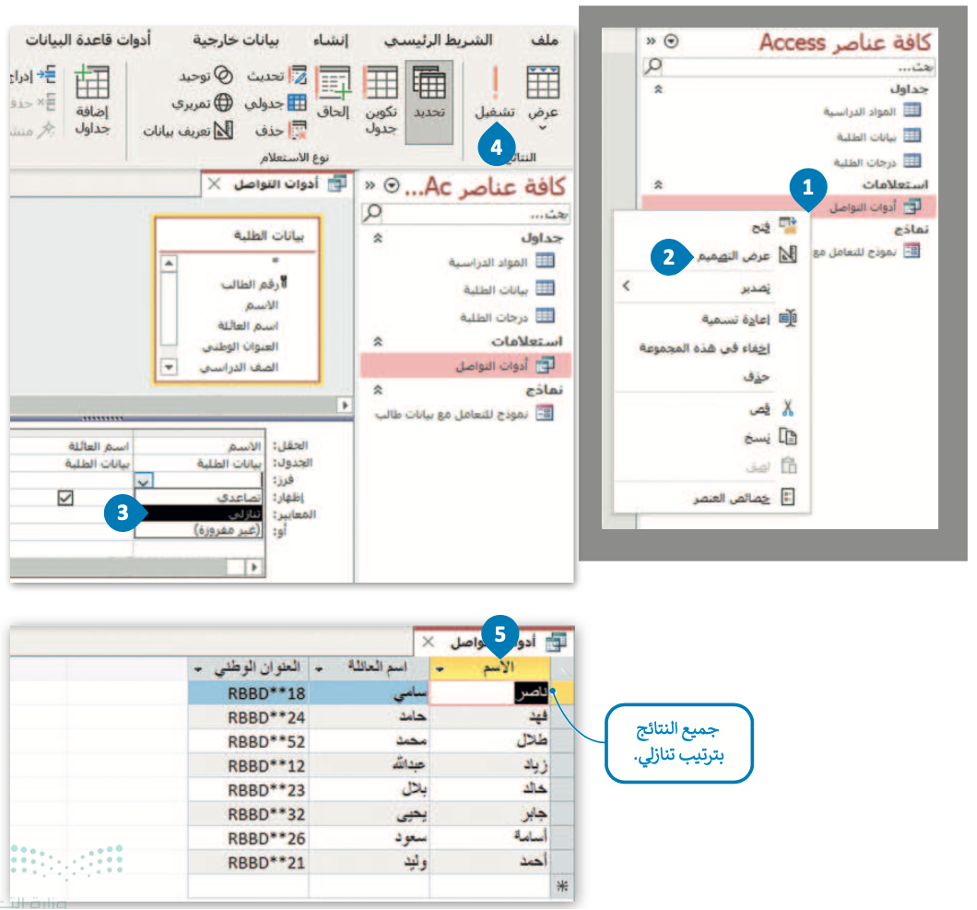Click the المواد الدراسية table icon beside the design grid
The image size is (977, 910).
(x=545, y=261)
